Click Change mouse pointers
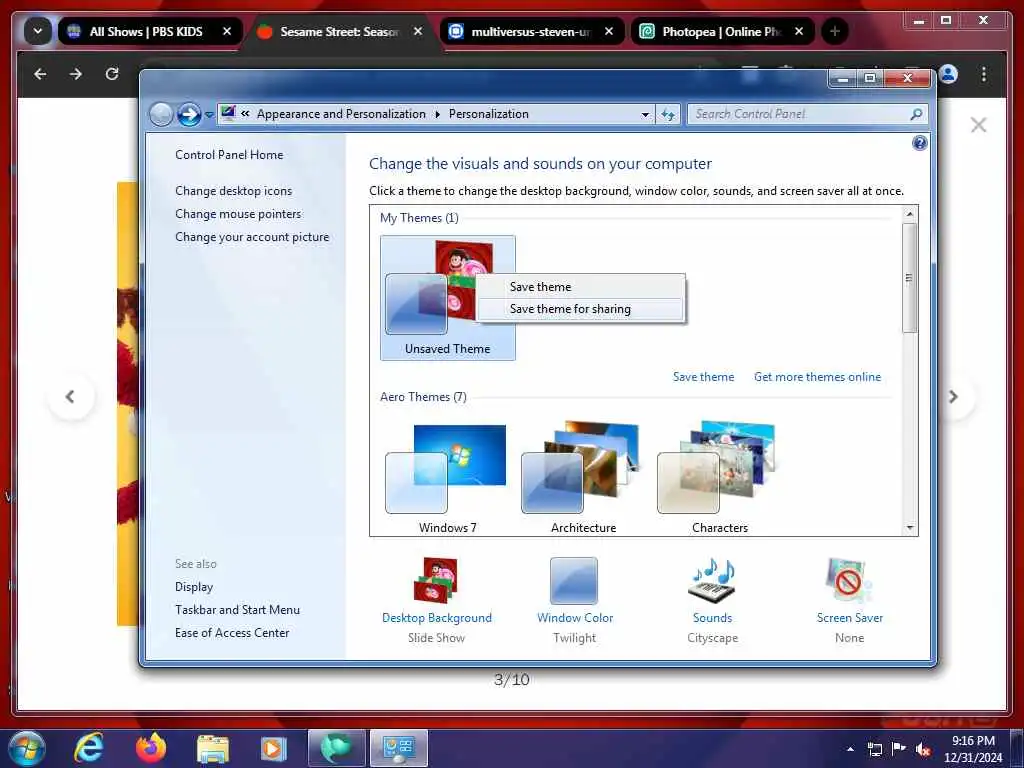Viewport: 1024px width, 768px height. 238,214
